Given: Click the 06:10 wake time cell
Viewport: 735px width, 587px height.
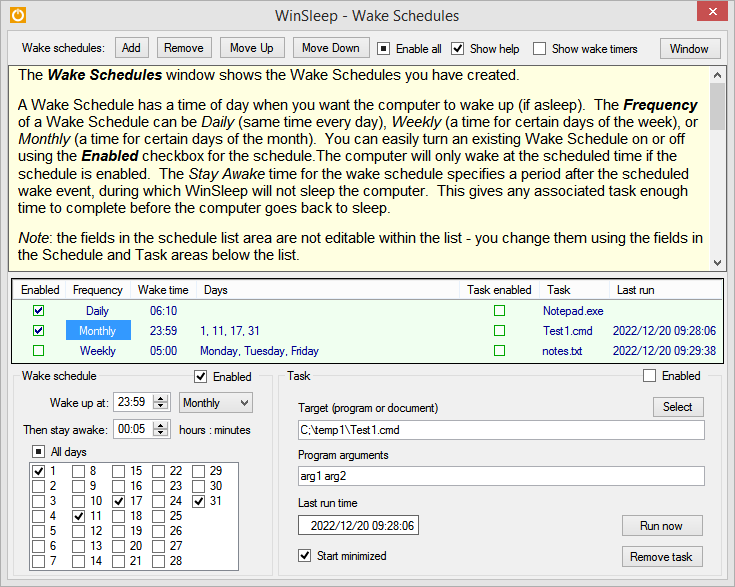Looking at the screenshot, I should point(163,310).
